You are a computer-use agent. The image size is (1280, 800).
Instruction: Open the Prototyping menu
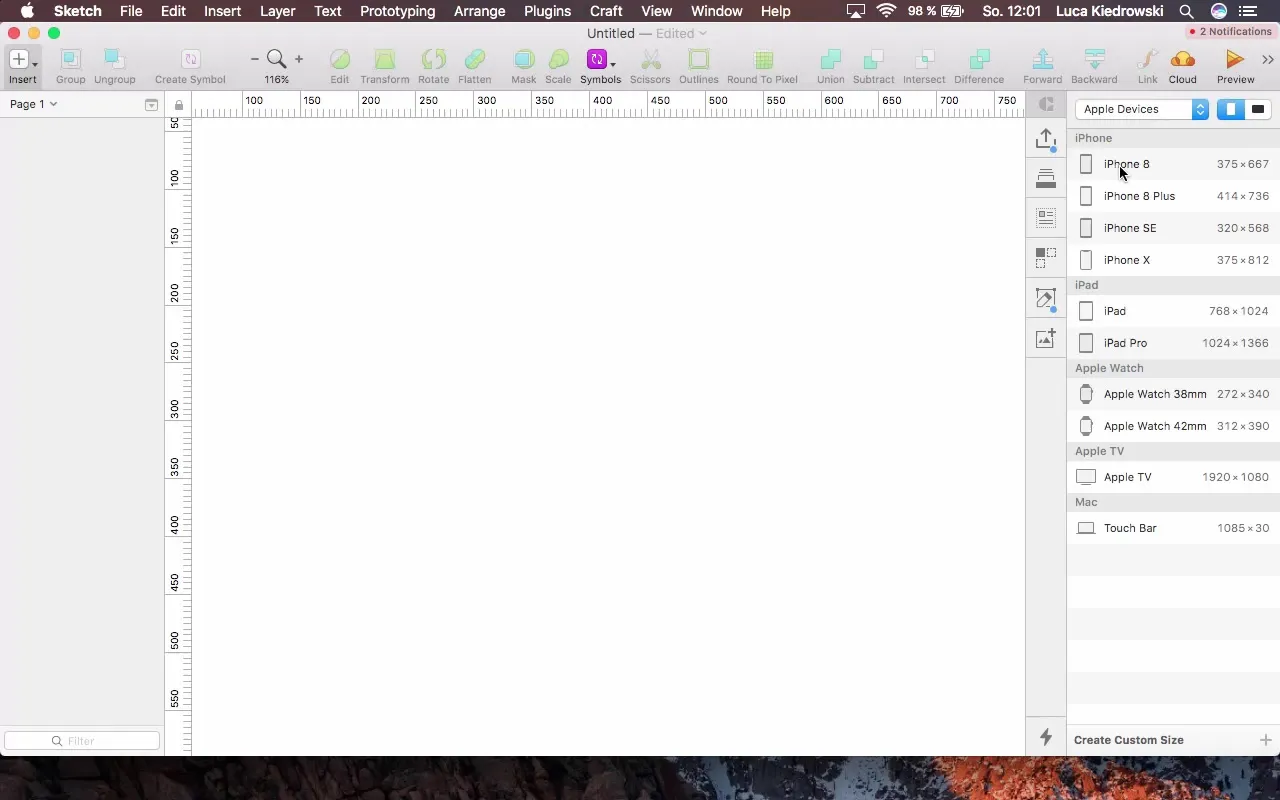coord(397,11)
